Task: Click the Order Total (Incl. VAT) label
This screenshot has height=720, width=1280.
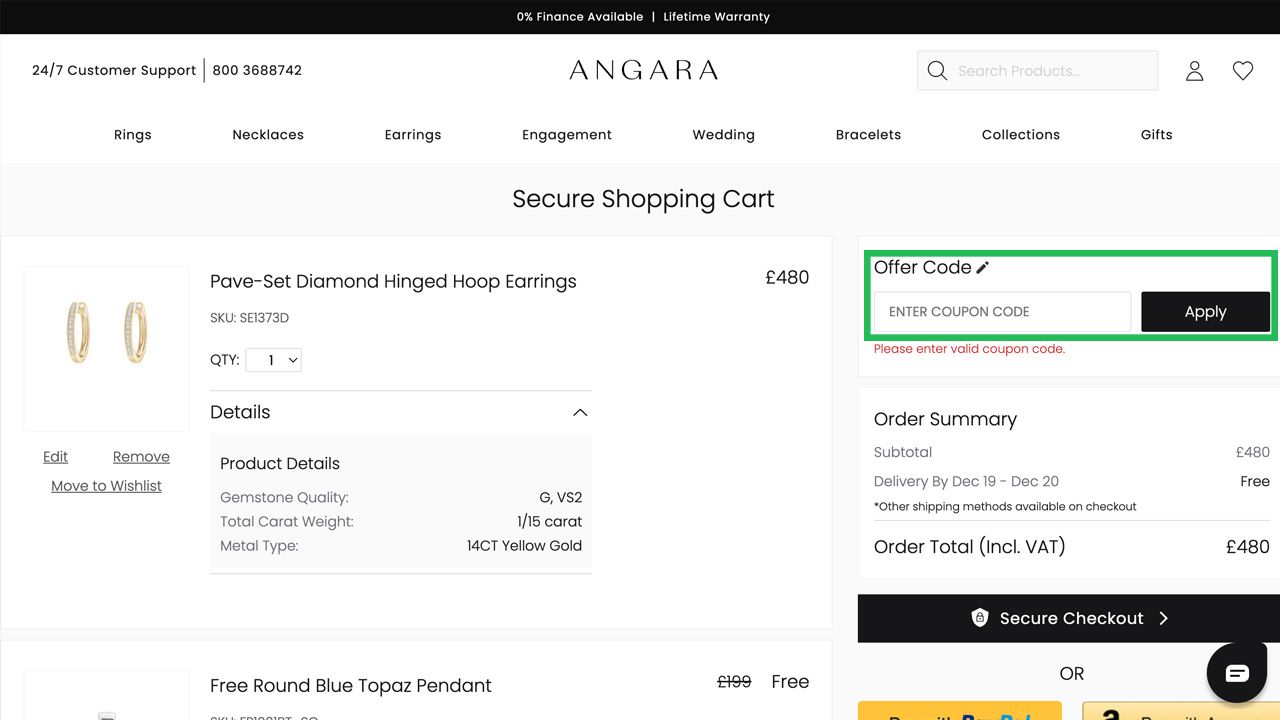Action: pos(969,547)
